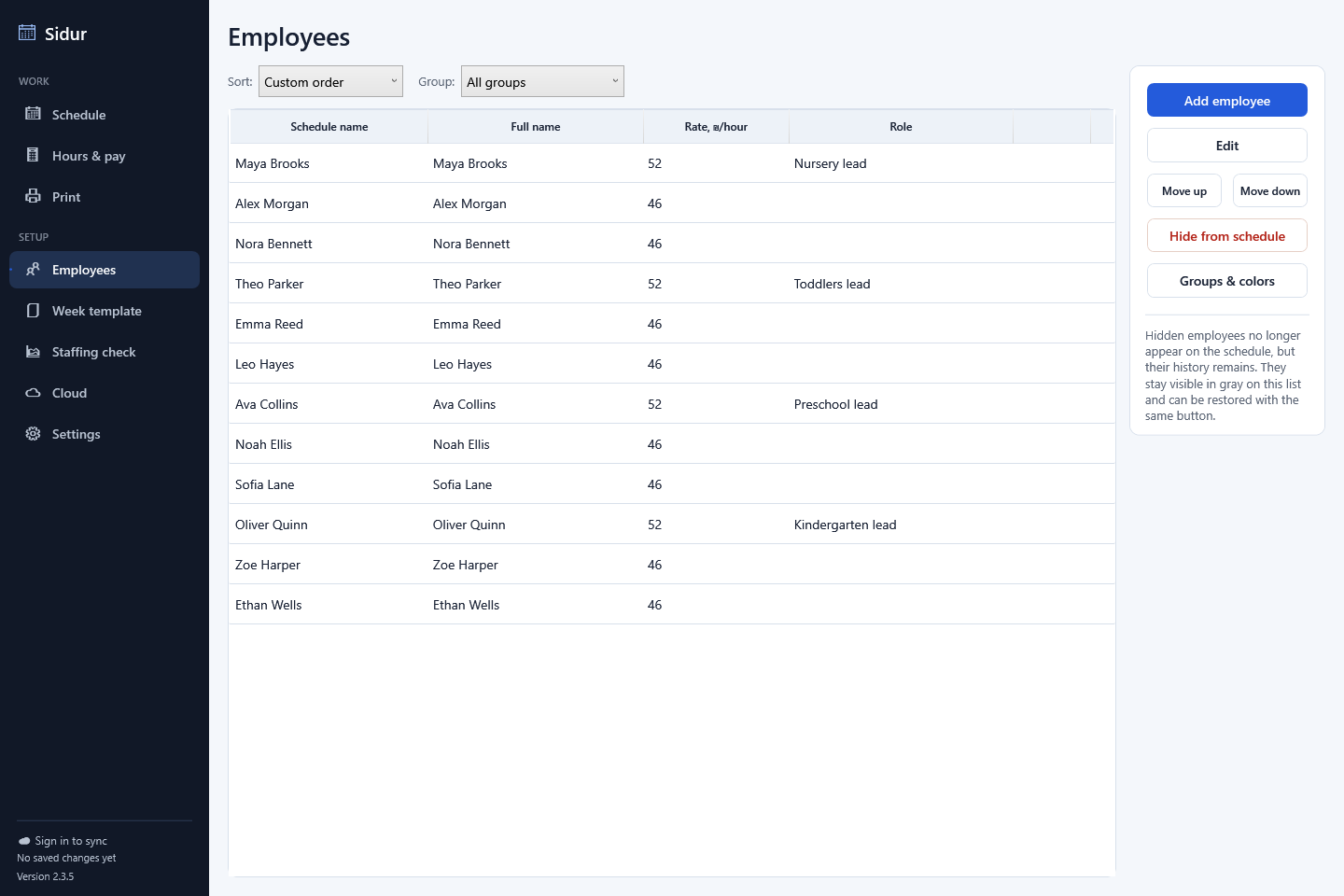Screen dimensions: 1344x896
Task: Click the Add employee button
Action: tap(1226, 100)
